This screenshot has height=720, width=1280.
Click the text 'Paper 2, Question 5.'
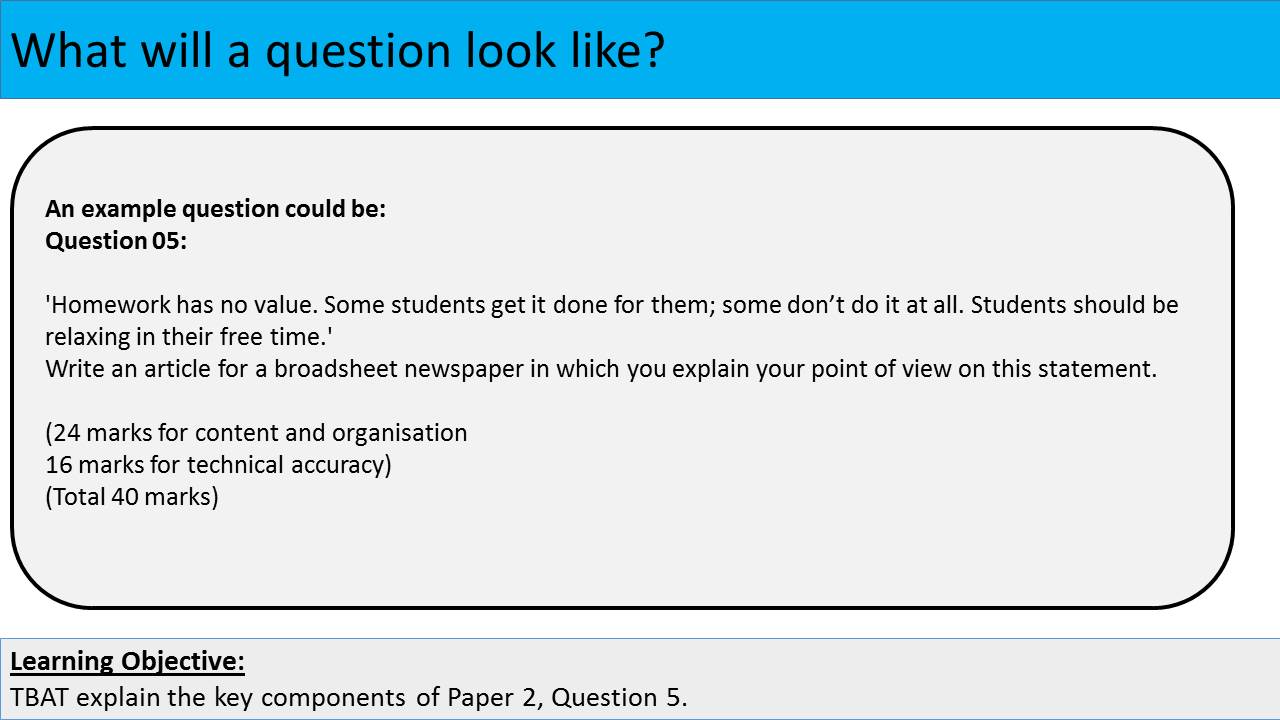(x=567, y=697)
